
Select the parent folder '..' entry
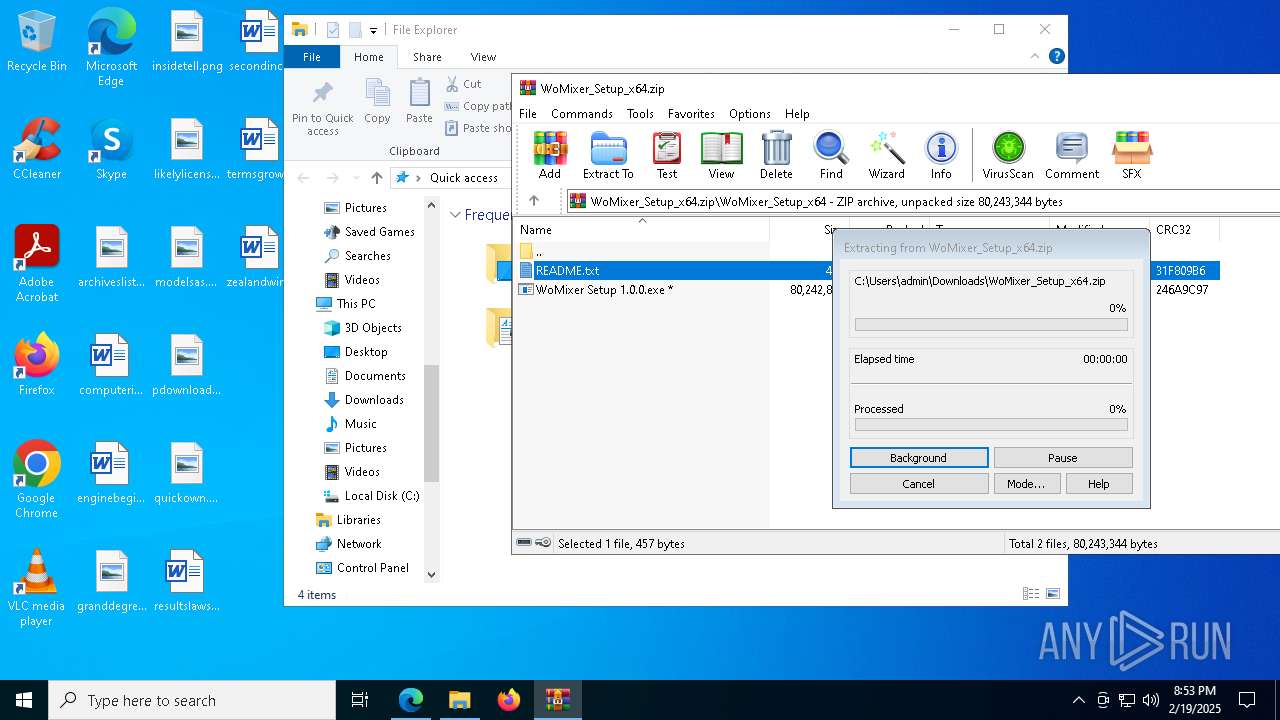pos(533,251)
